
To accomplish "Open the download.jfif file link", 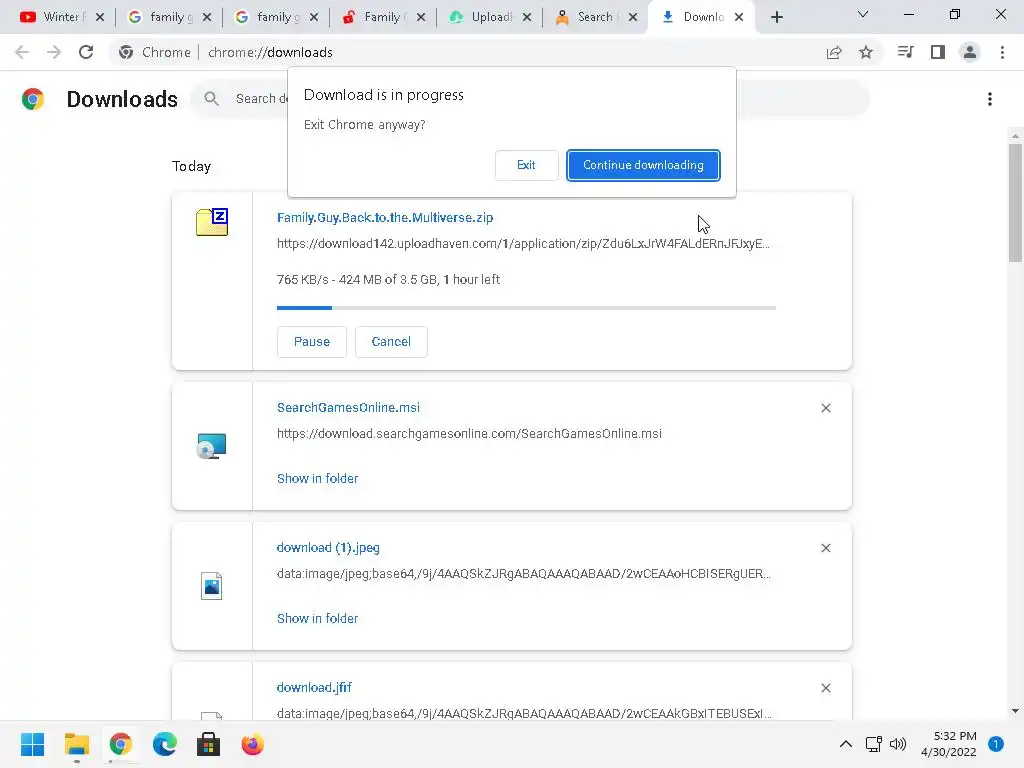I will click(314, 687).
